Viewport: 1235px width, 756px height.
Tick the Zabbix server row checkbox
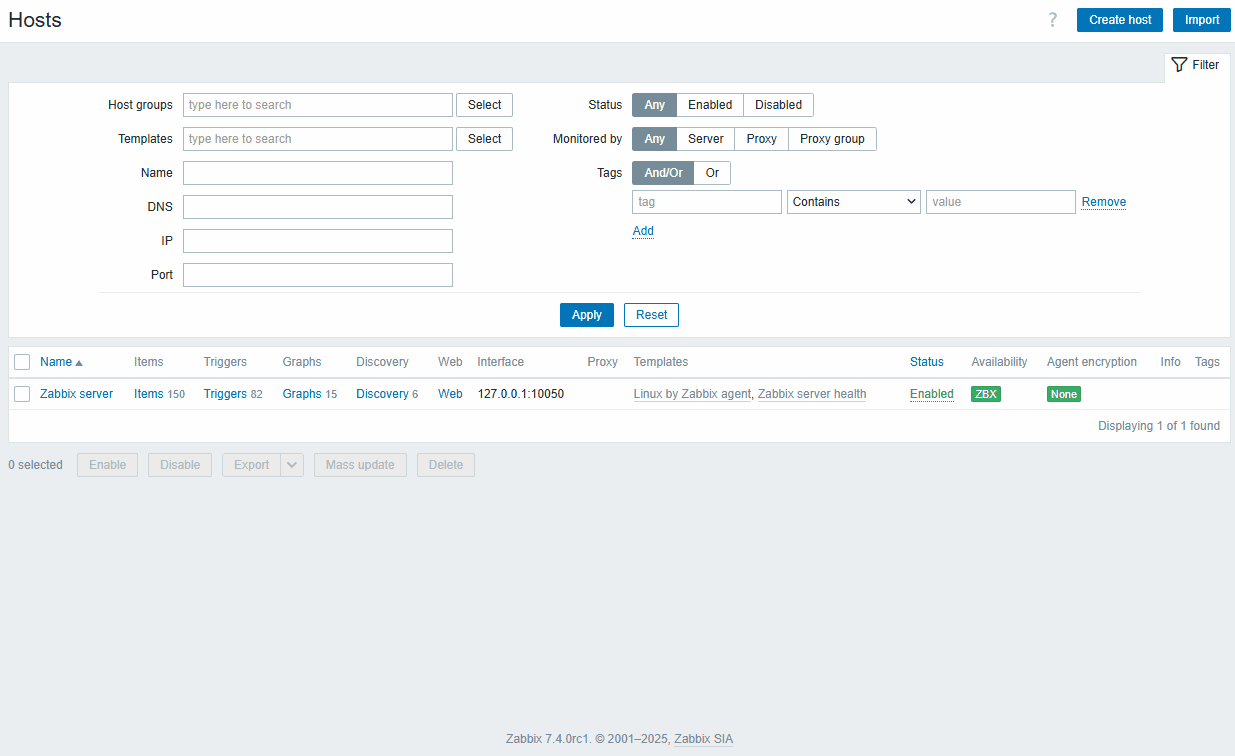[x=22, y=394]
